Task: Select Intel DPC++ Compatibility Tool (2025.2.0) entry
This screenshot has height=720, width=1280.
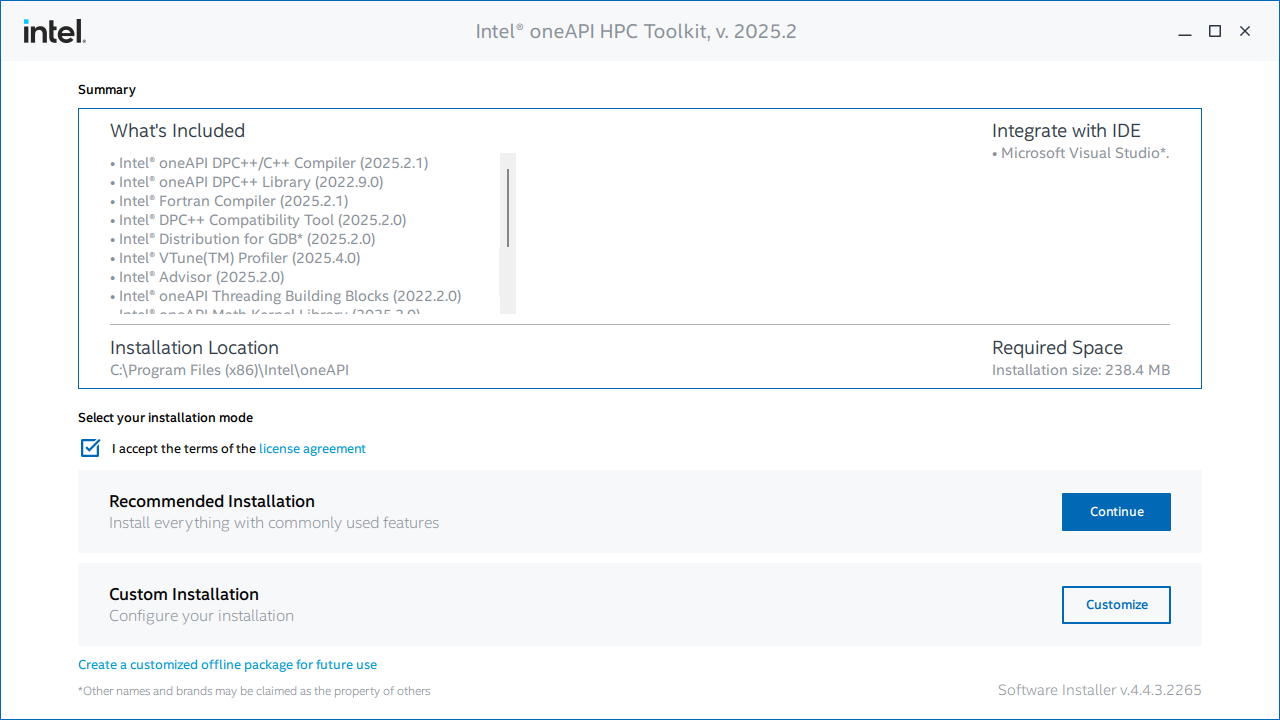Action: click(258, 220)
